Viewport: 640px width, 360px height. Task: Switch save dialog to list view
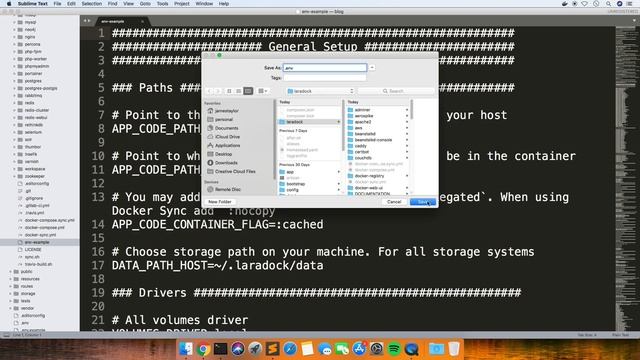coord(238,91)
